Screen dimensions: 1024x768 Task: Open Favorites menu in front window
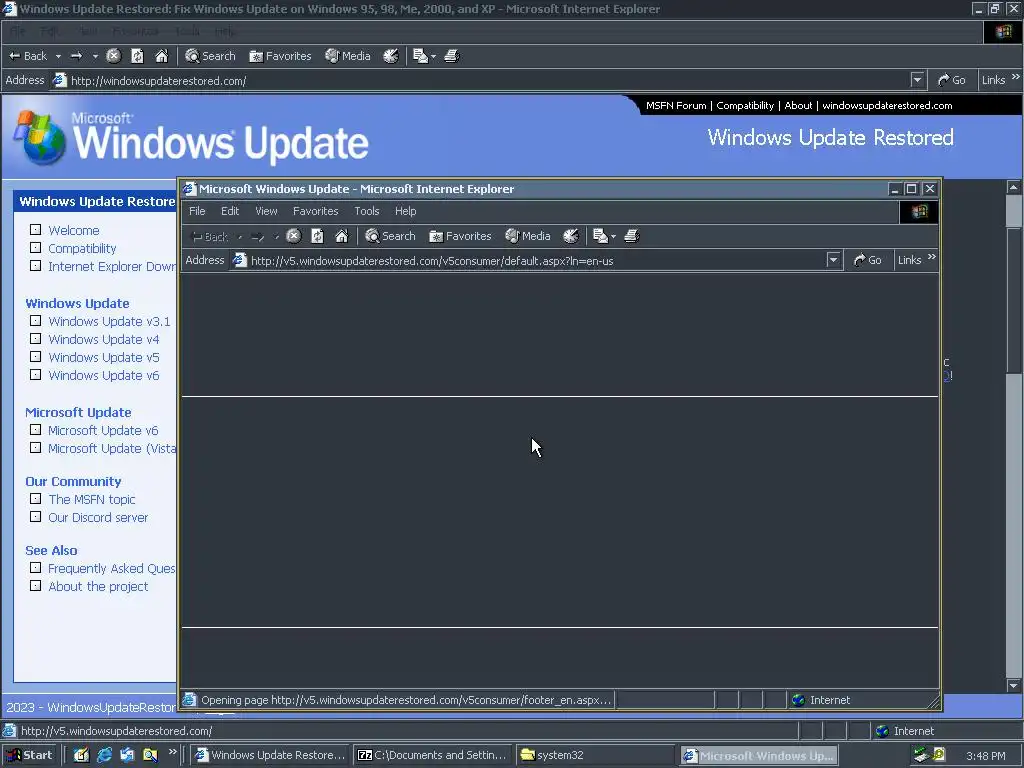315,211
